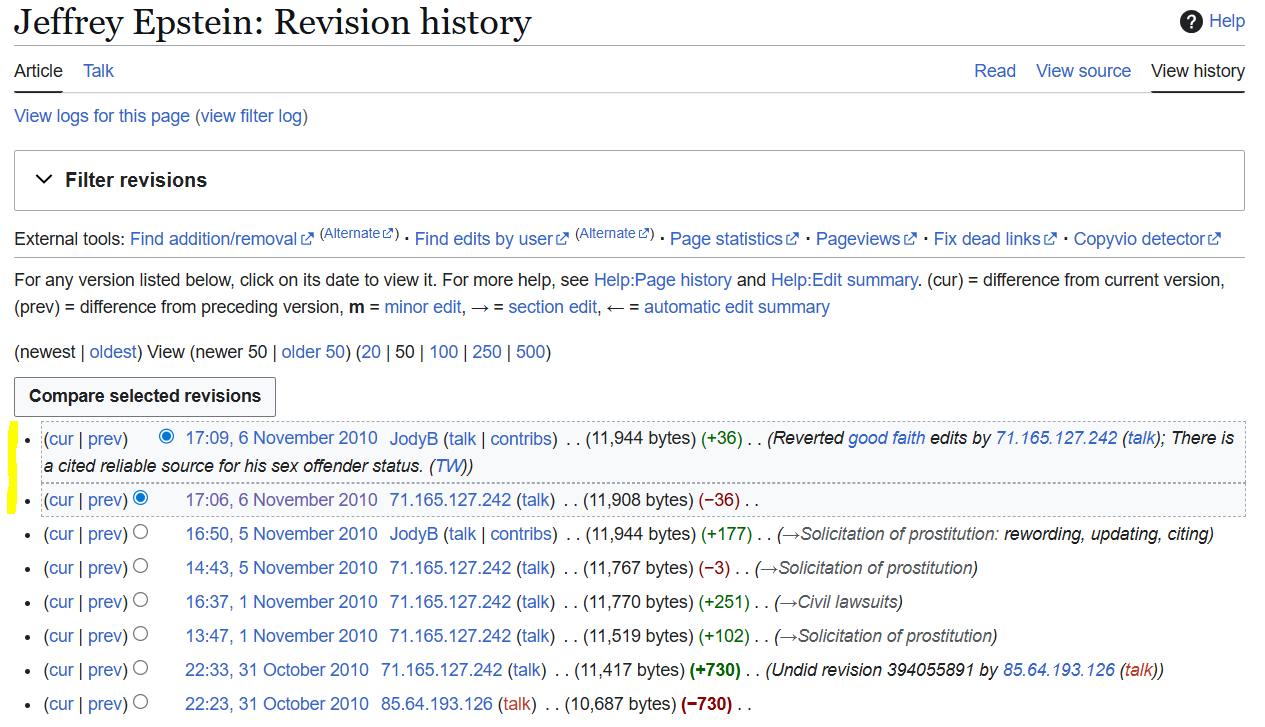Select the View history tab
The height and width of the screenshot is (727, 1265).
pos(1198,71)
